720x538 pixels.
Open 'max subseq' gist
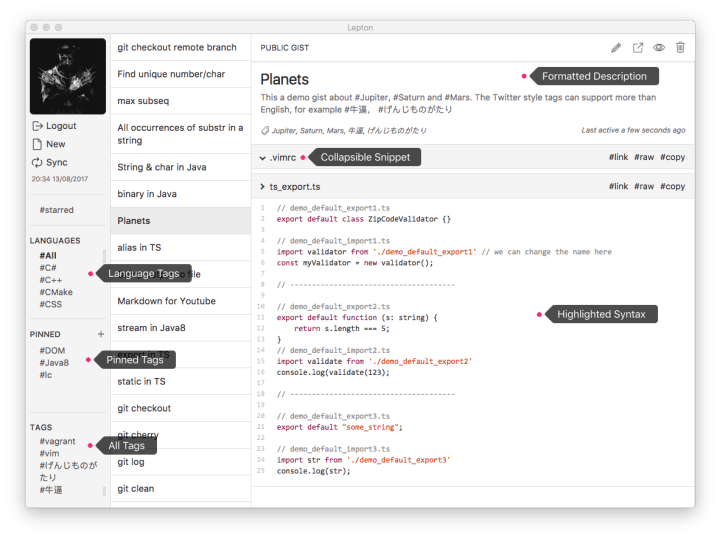pyautogui.click(x=180, y=101)
